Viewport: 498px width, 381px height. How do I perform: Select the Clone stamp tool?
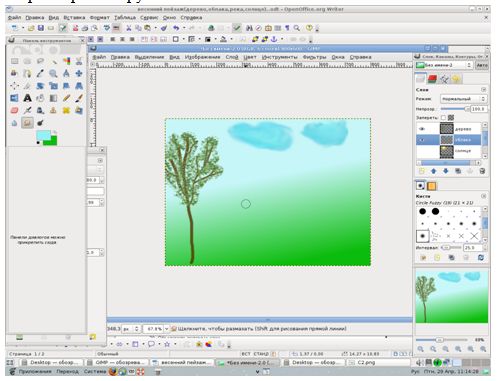[53, 110]
